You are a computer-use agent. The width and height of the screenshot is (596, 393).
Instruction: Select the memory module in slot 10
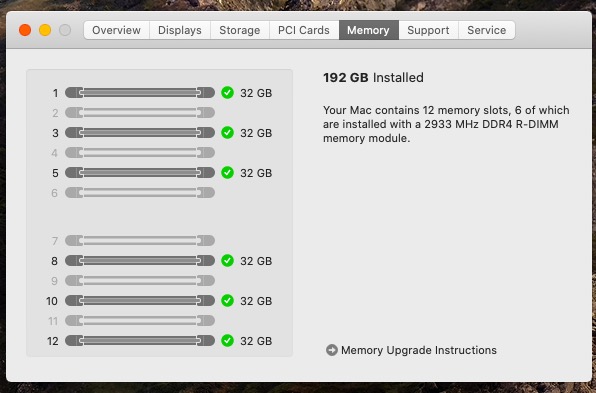[x=140, y=301]
